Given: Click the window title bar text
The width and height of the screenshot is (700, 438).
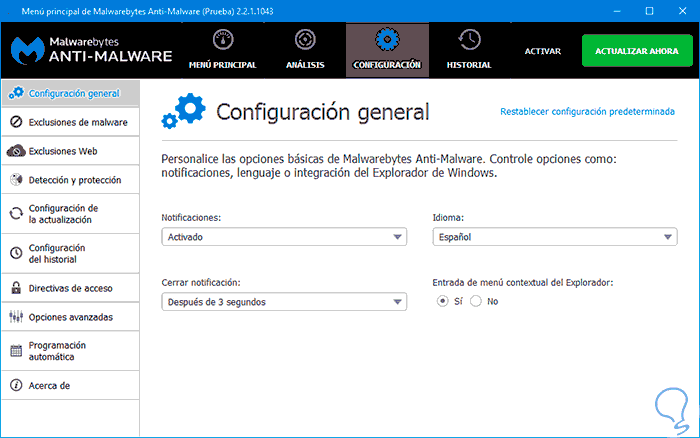Looking at the screenshot, I should [x=147, y=11].
